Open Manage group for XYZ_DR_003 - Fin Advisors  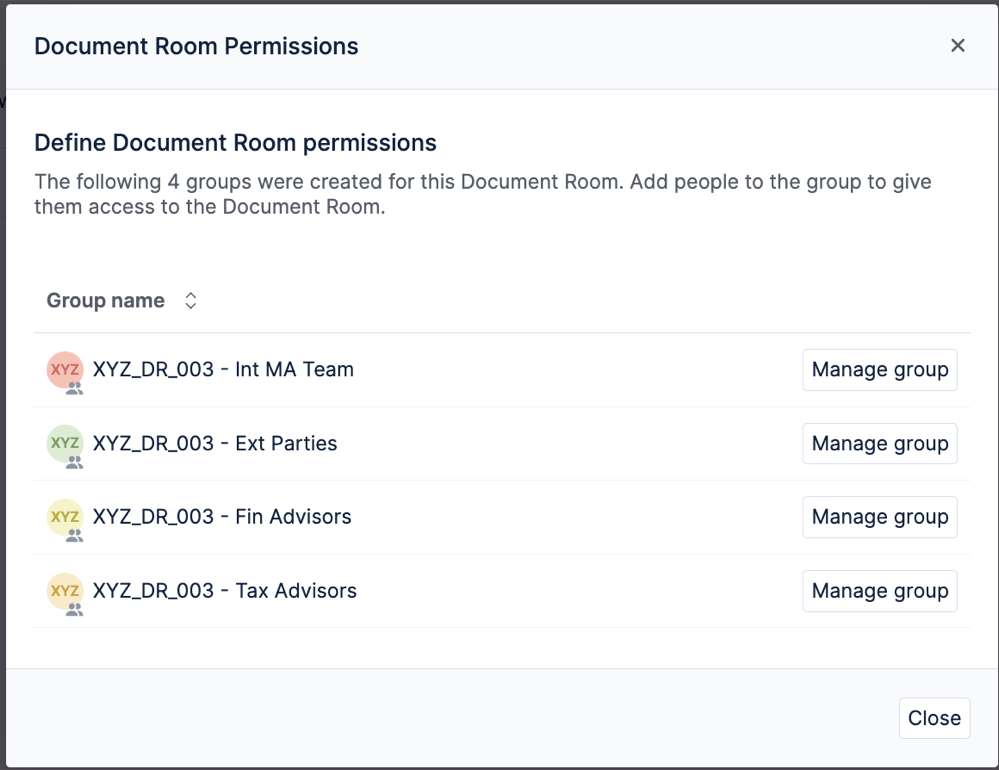[879, 517]
